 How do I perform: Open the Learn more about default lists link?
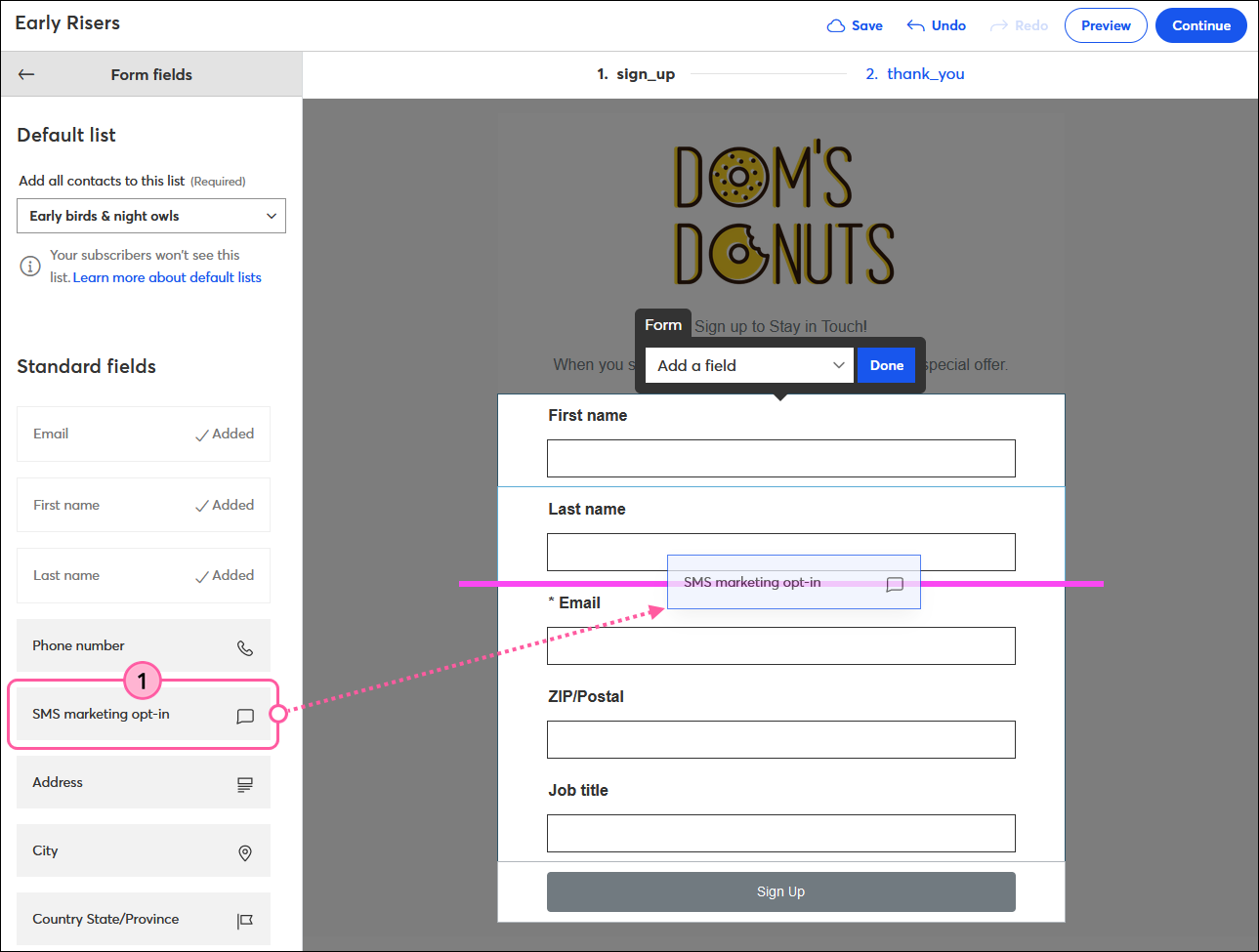167,277
